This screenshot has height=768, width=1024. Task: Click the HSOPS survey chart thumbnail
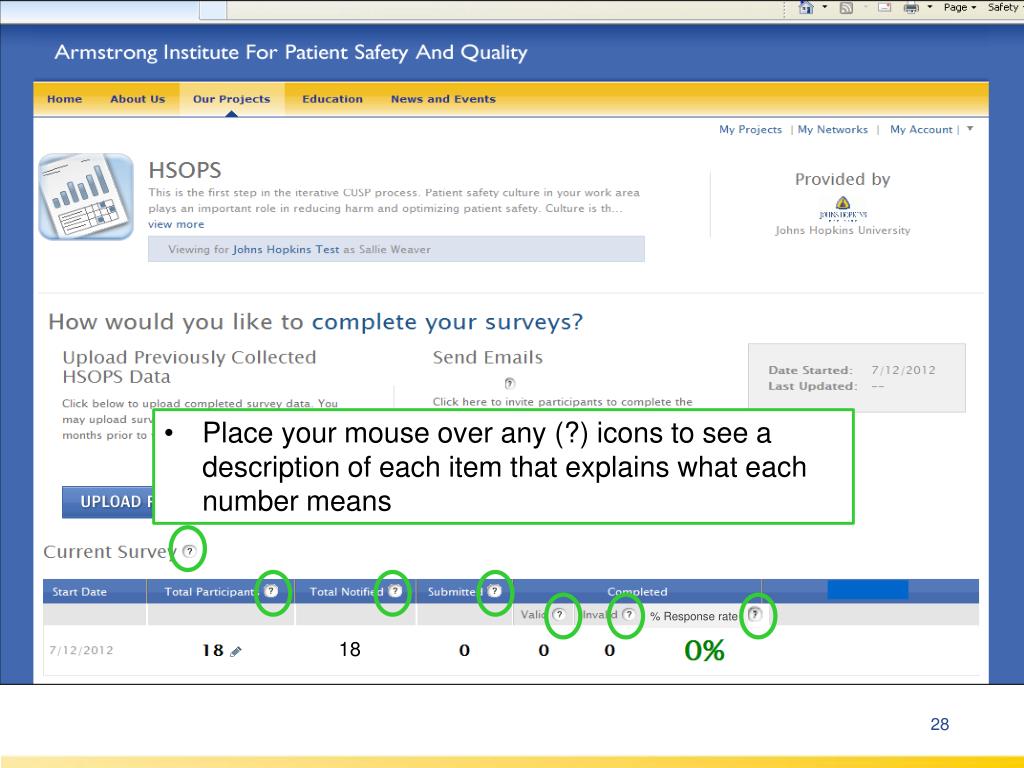(x=86, y=197)
